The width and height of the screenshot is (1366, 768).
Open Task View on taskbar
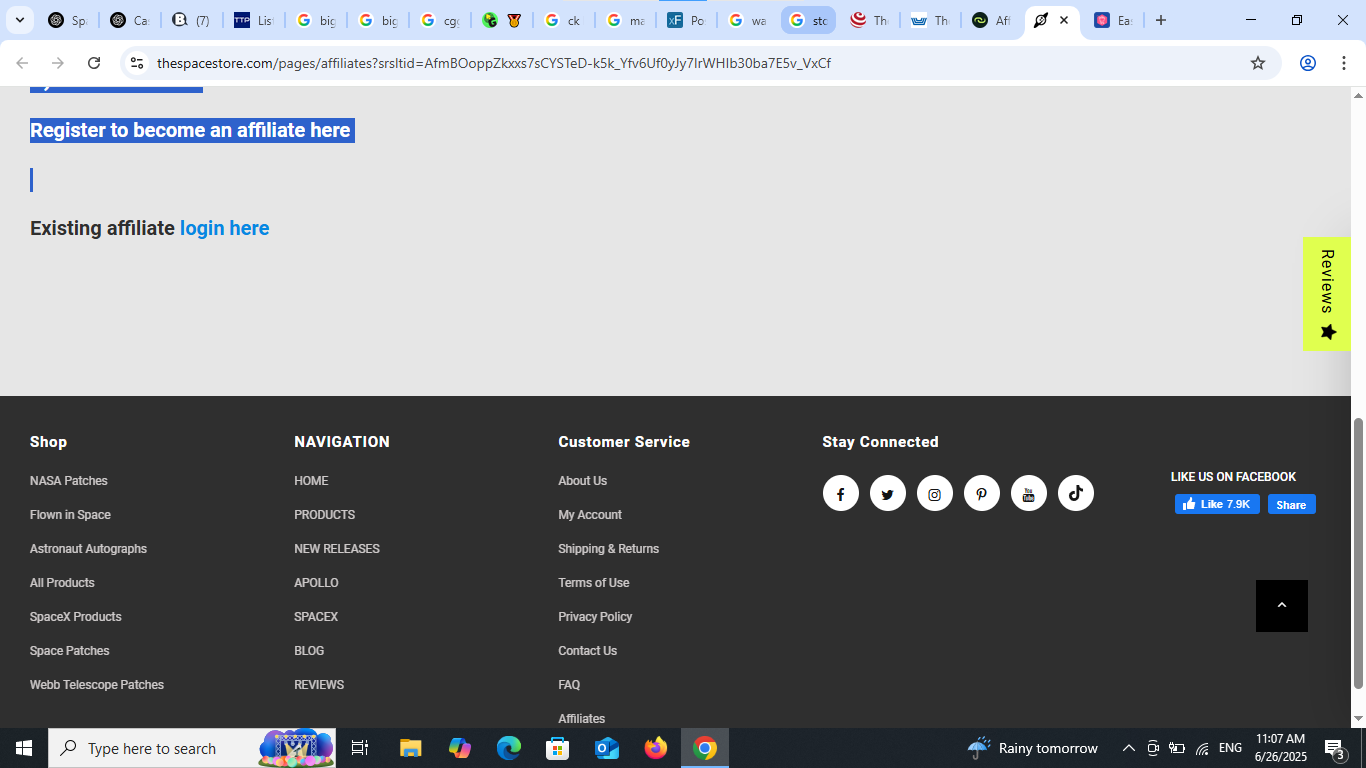coord(360,748)
